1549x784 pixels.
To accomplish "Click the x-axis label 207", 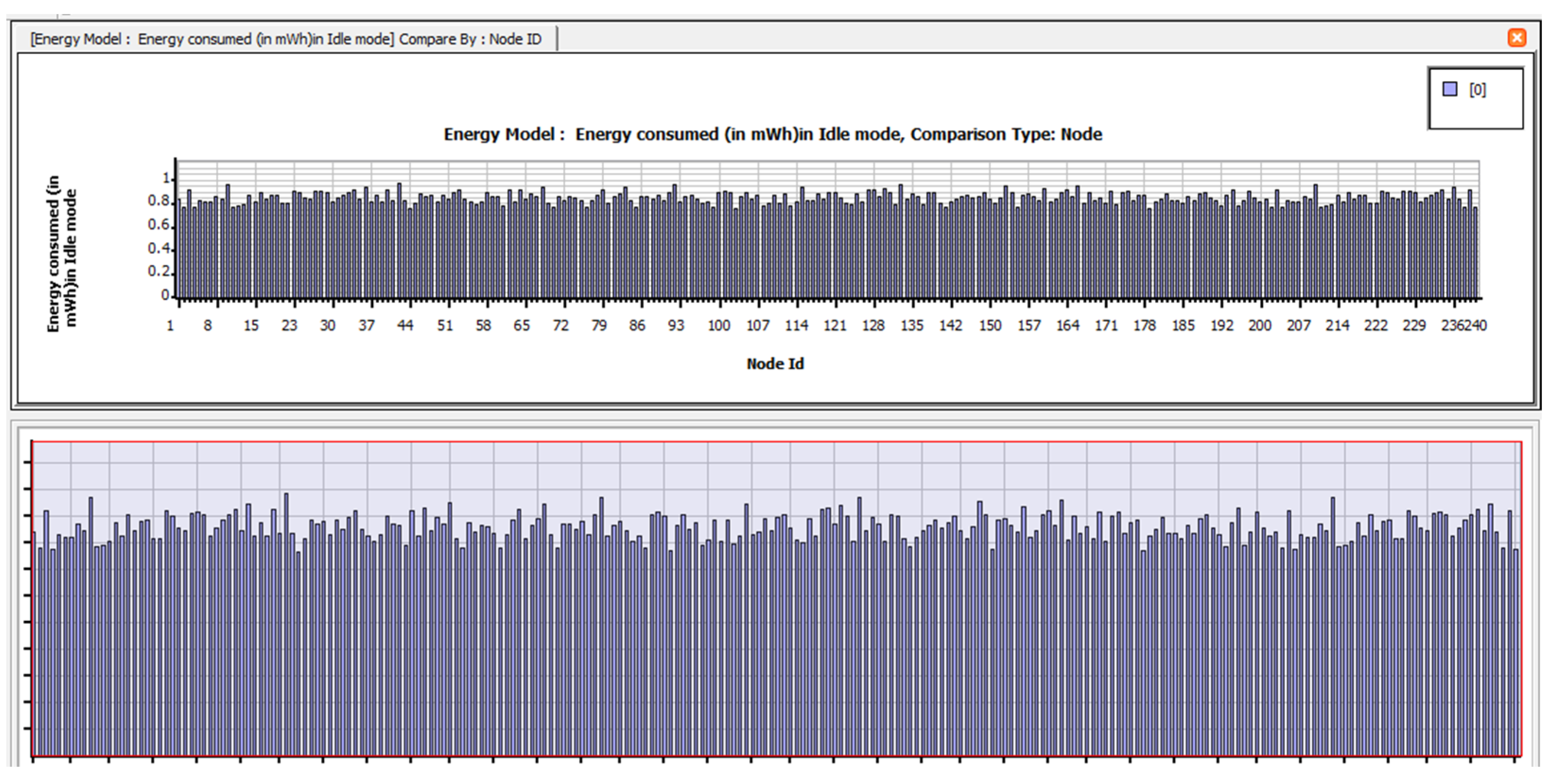I will click(x=1298, y=325).
